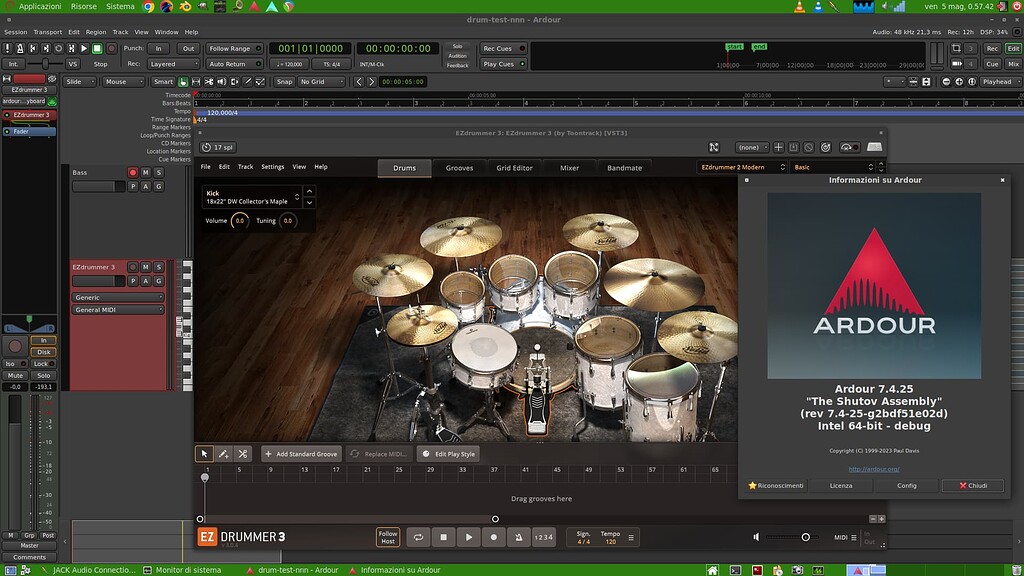Switch to EZdrummer Grid Editor tab
The width and height of the screenshot is (1024, 576).
pos(514,168)
